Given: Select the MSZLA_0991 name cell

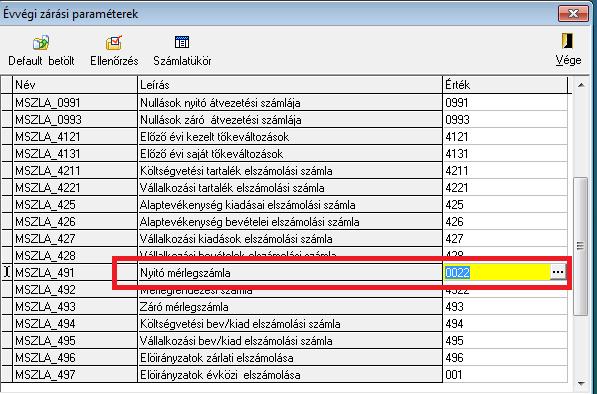Looking at the screenshot, I should (75, 103).
